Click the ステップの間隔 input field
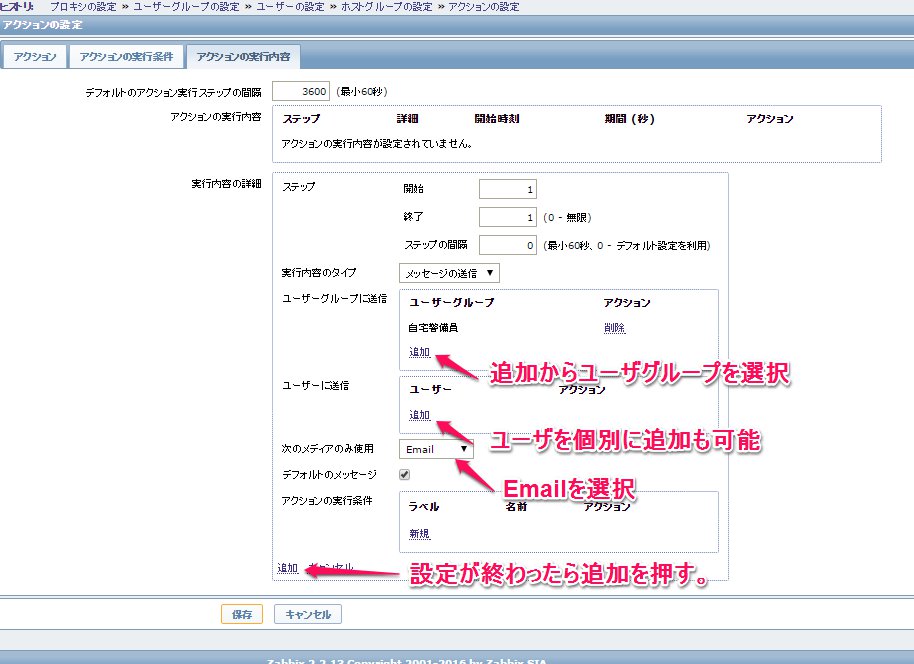The image size is (914, 664). tap(507, 245)
